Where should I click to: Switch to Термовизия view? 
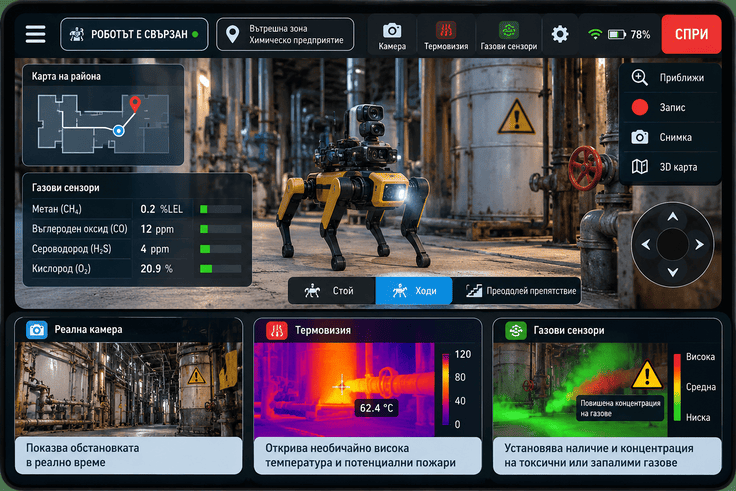(446, 36)
